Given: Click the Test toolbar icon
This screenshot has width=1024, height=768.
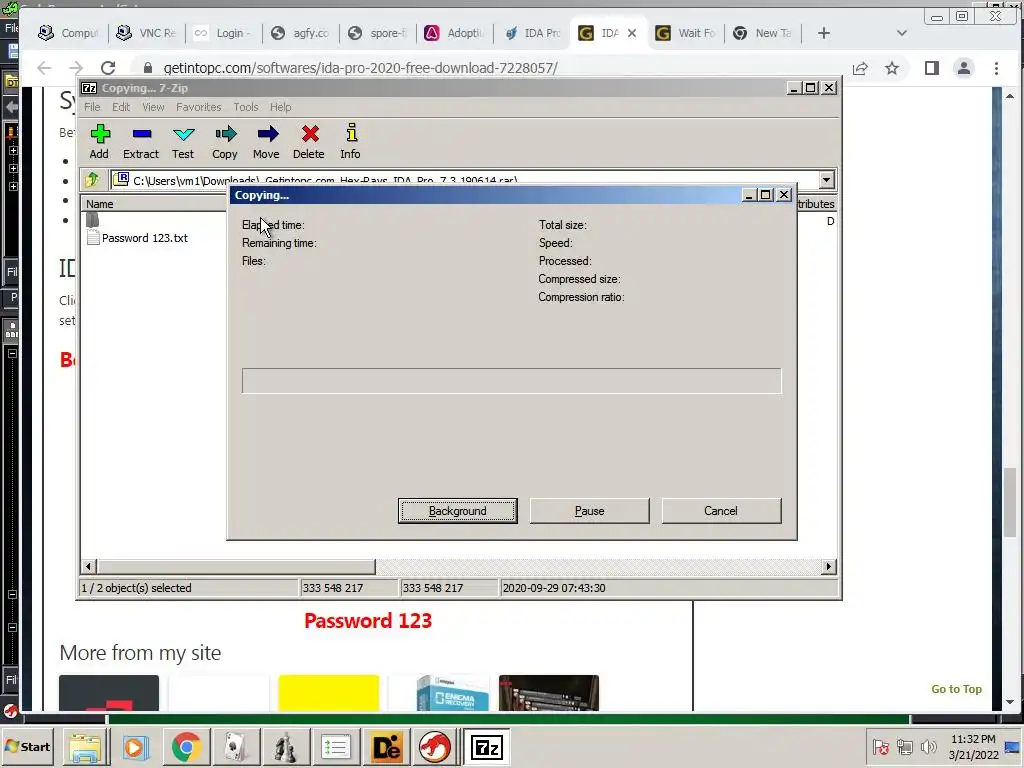Looking at the screenshot, I should (183, 142).
